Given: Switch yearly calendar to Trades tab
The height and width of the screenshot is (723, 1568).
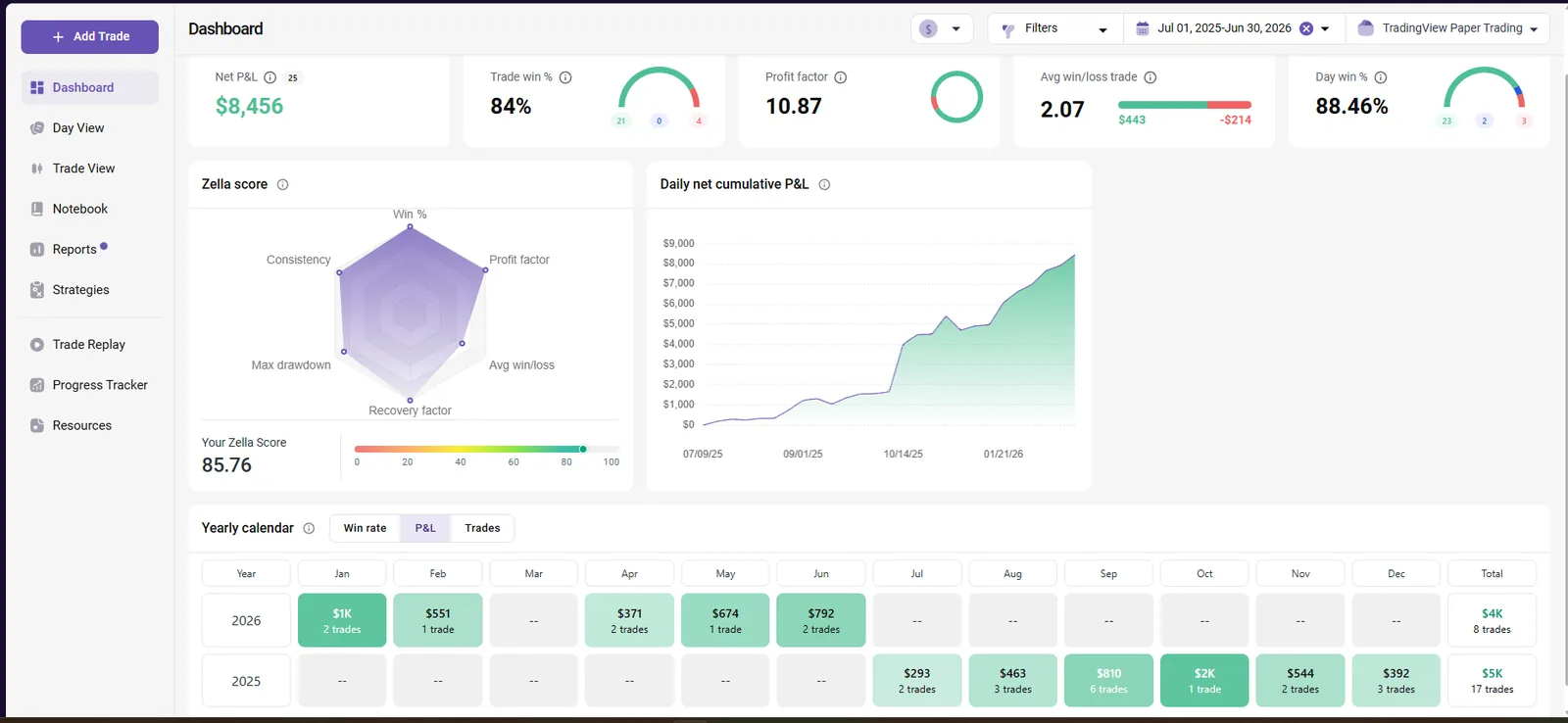Looking at the screenshot, I should click(x=482, y=528).
